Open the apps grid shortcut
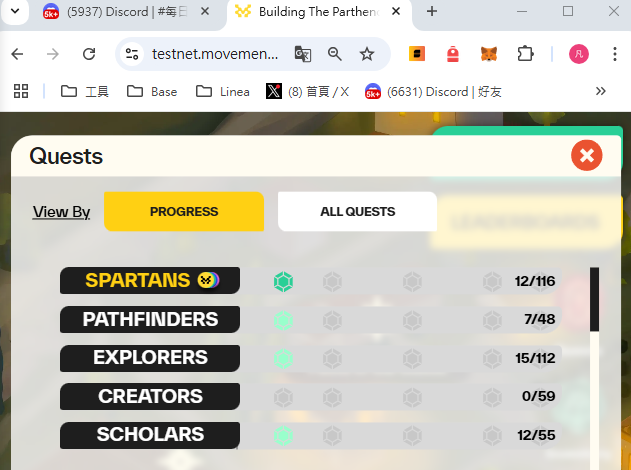The image size is (631, 470). 21,91
